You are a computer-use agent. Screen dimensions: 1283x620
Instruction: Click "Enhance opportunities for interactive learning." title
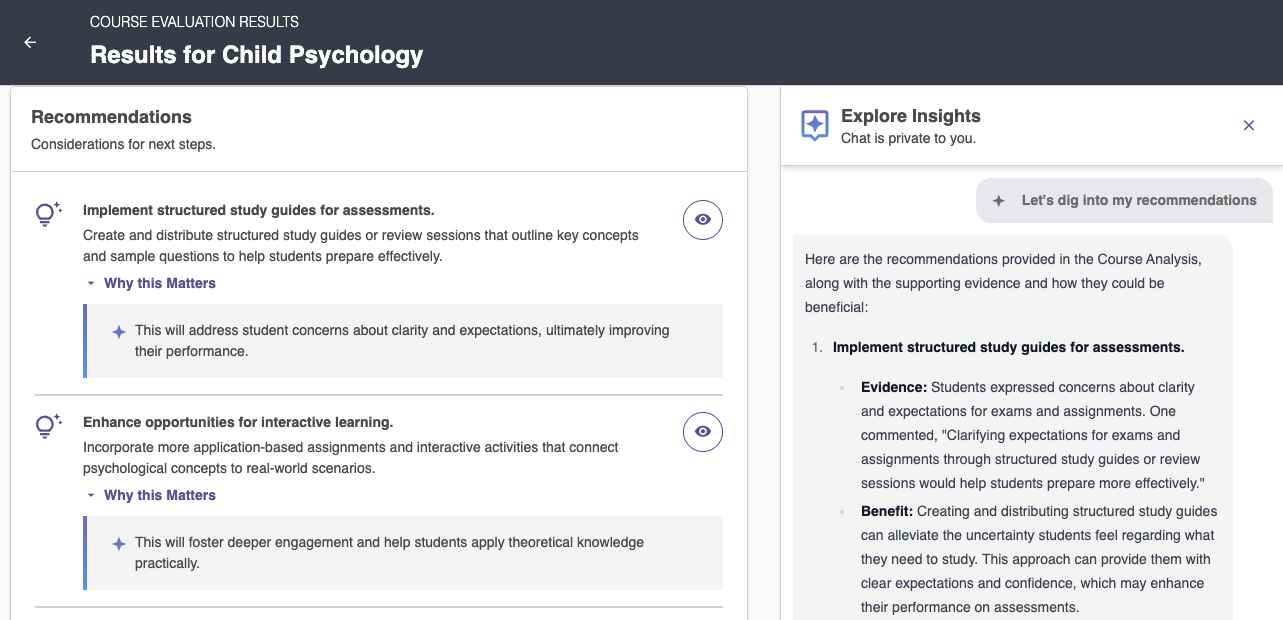pyautogui.click(x=238, y=422)
